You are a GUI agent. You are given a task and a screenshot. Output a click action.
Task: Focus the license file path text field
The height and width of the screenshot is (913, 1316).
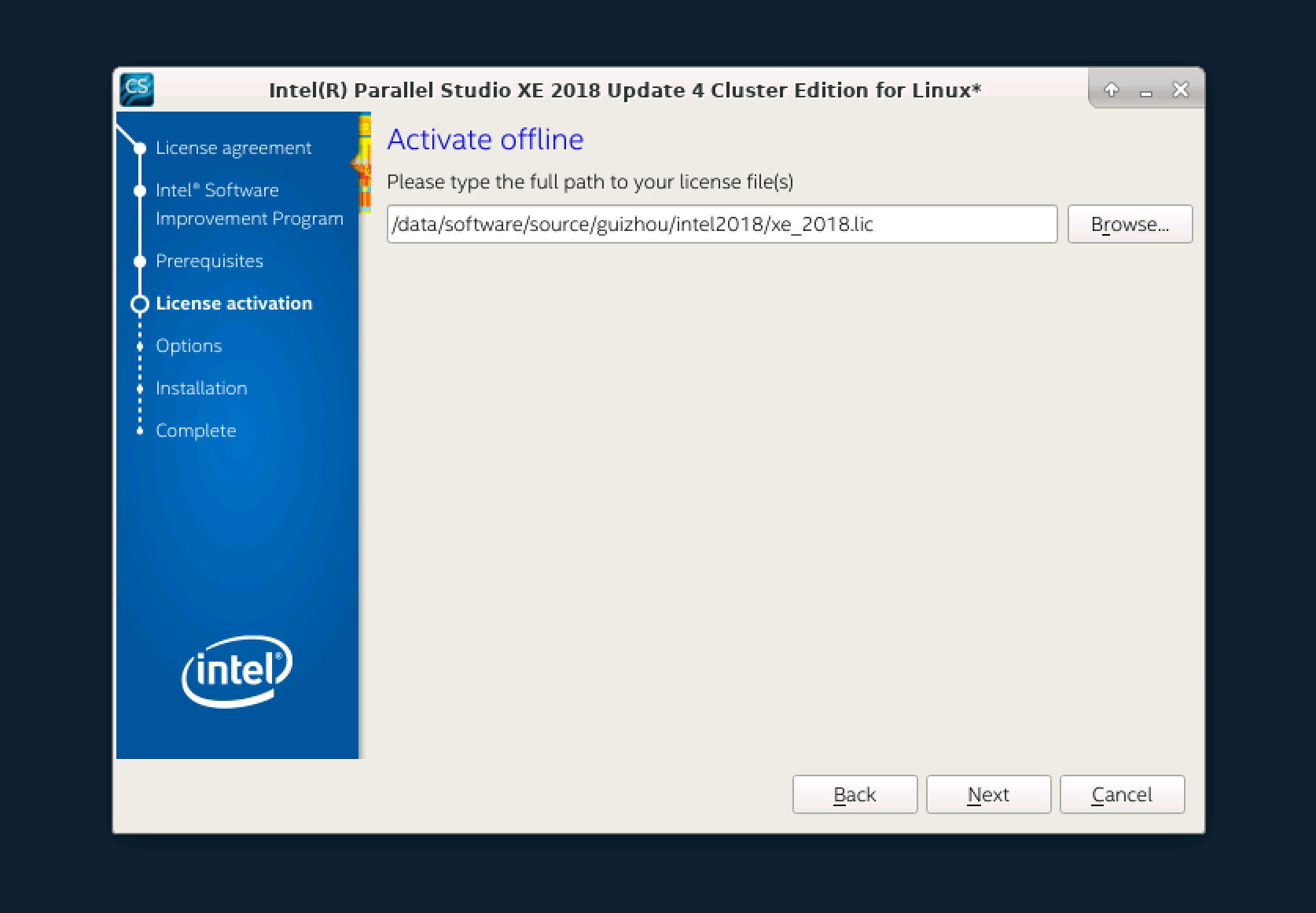coord(721,225)
